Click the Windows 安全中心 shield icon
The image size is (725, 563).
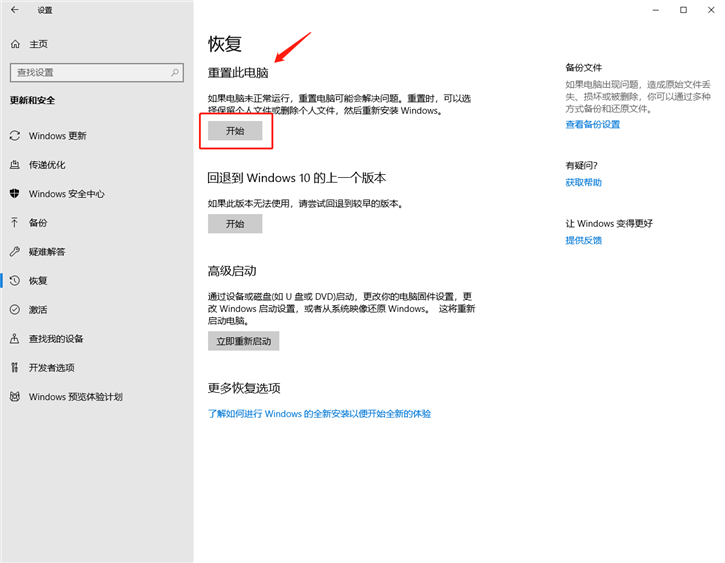pyautogui.click(x=15, y=194)
